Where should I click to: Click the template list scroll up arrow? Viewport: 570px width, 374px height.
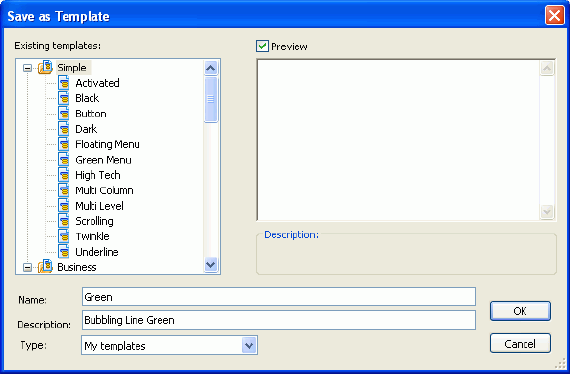211,68
